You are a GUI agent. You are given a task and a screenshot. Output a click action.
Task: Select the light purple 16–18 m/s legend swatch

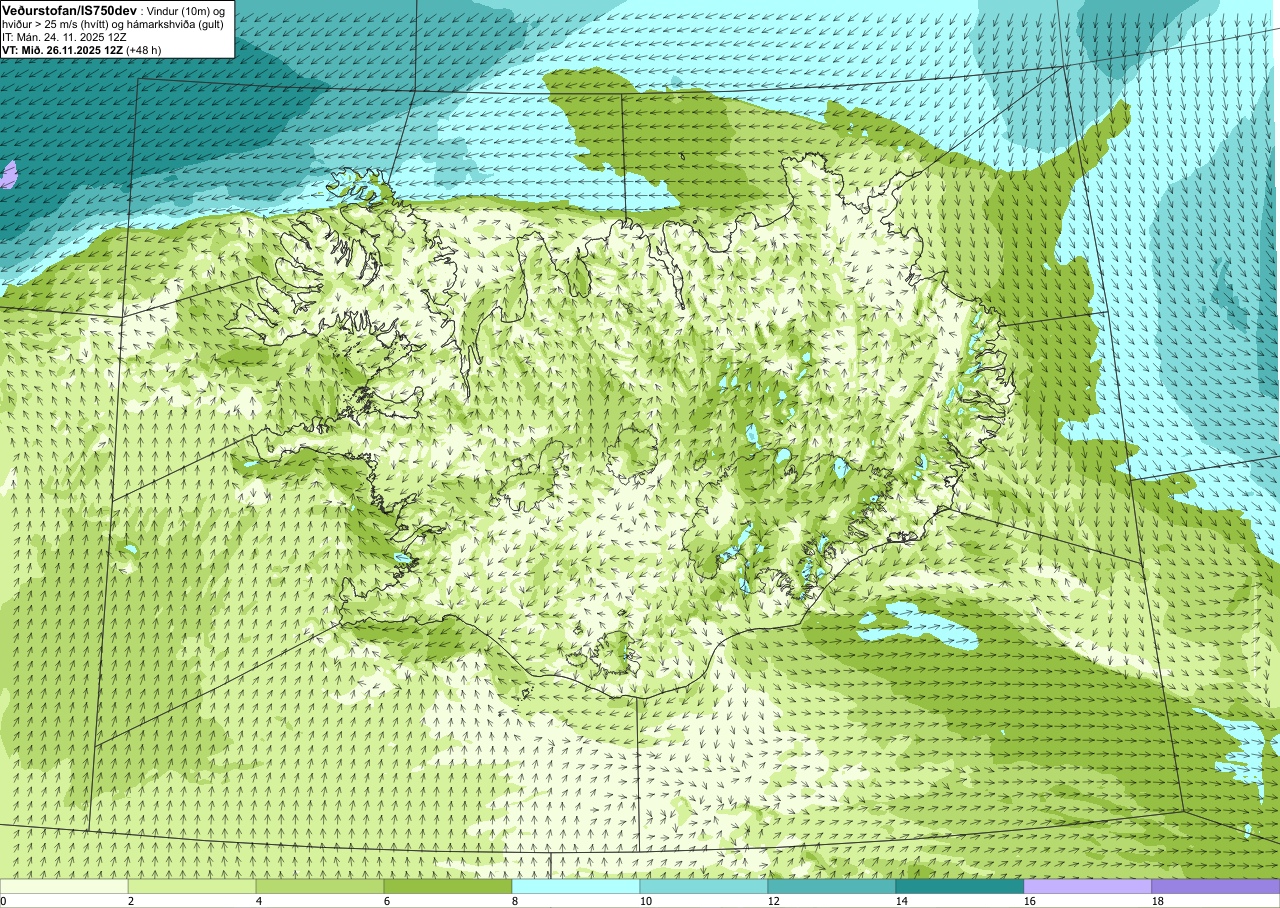pos(1088,886)
